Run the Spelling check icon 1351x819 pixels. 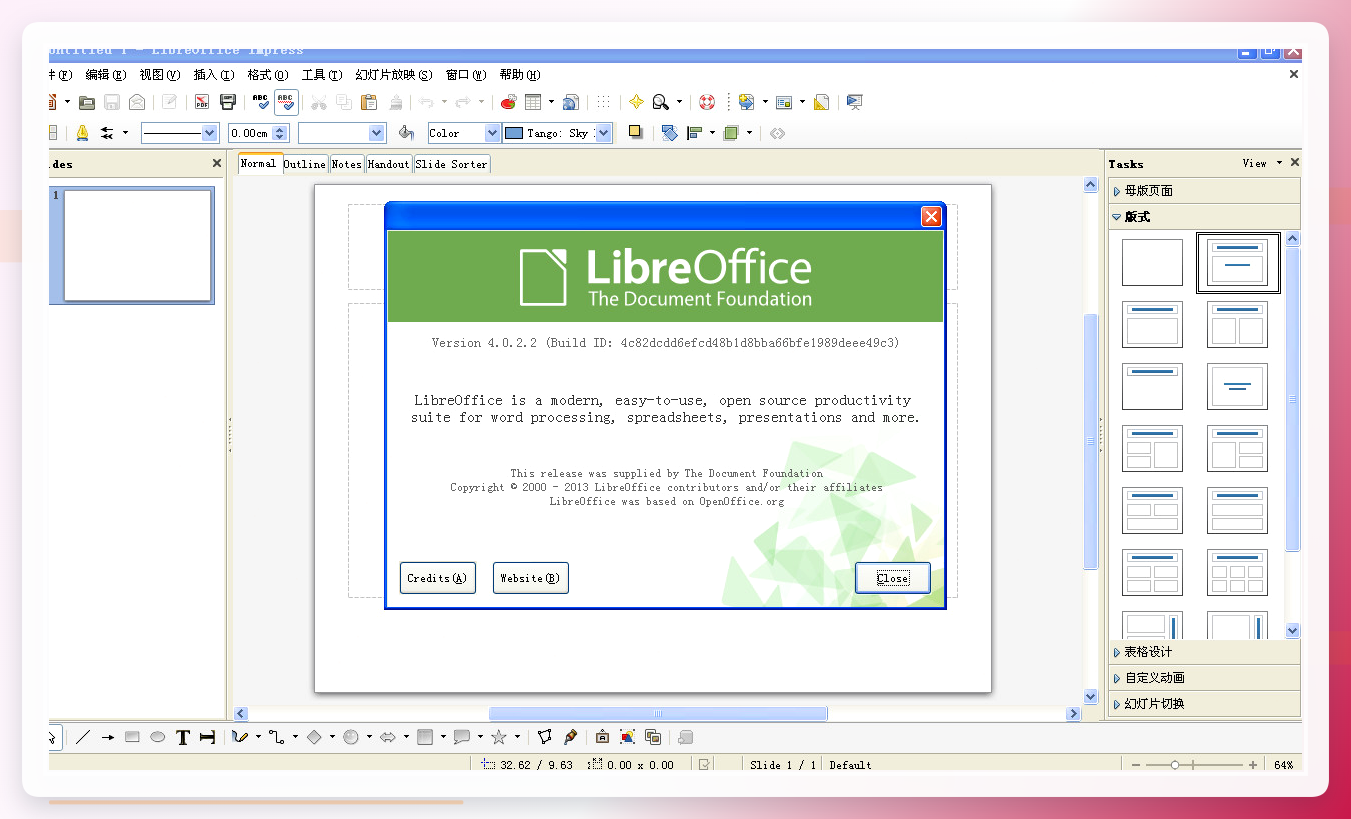[261, 102]
